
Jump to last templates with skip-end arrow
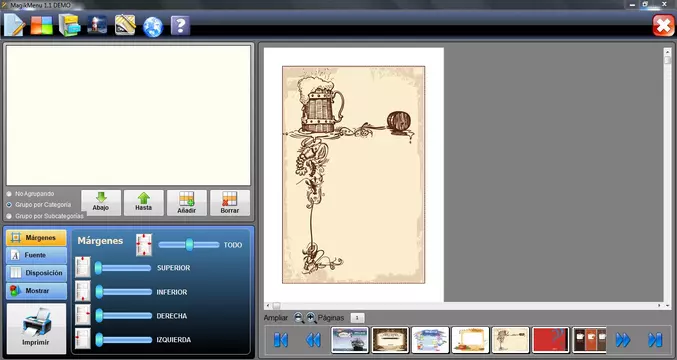click(655, 340)
